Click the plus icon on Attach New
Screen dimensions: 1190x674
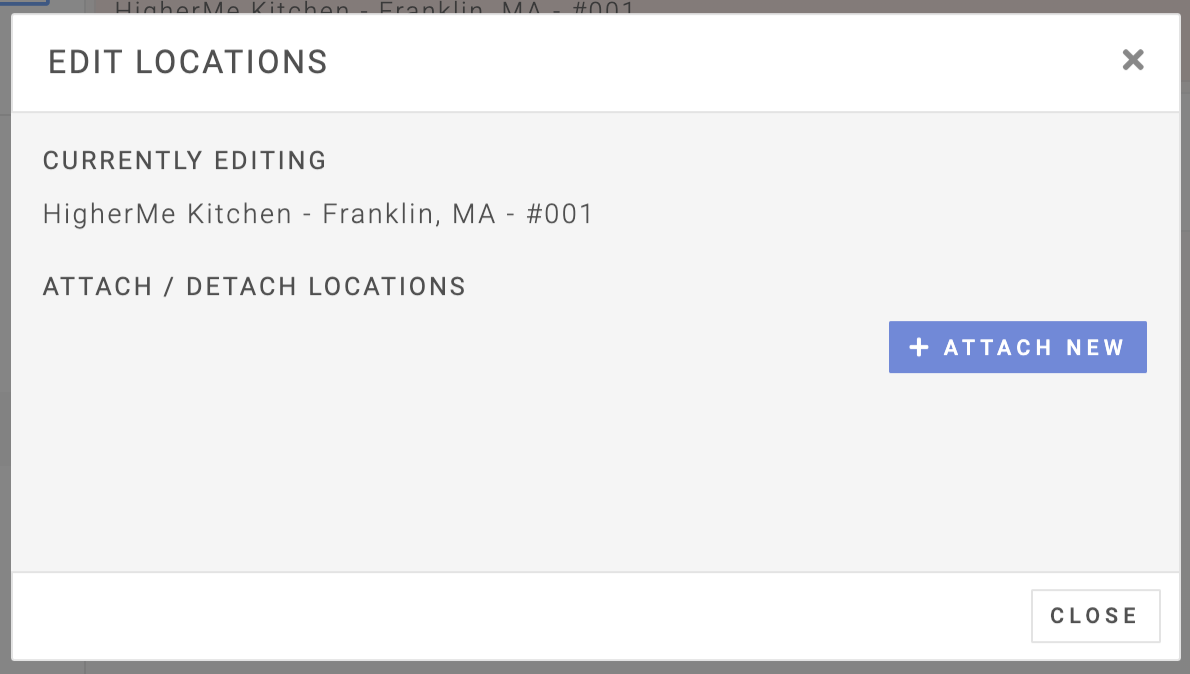919,347
